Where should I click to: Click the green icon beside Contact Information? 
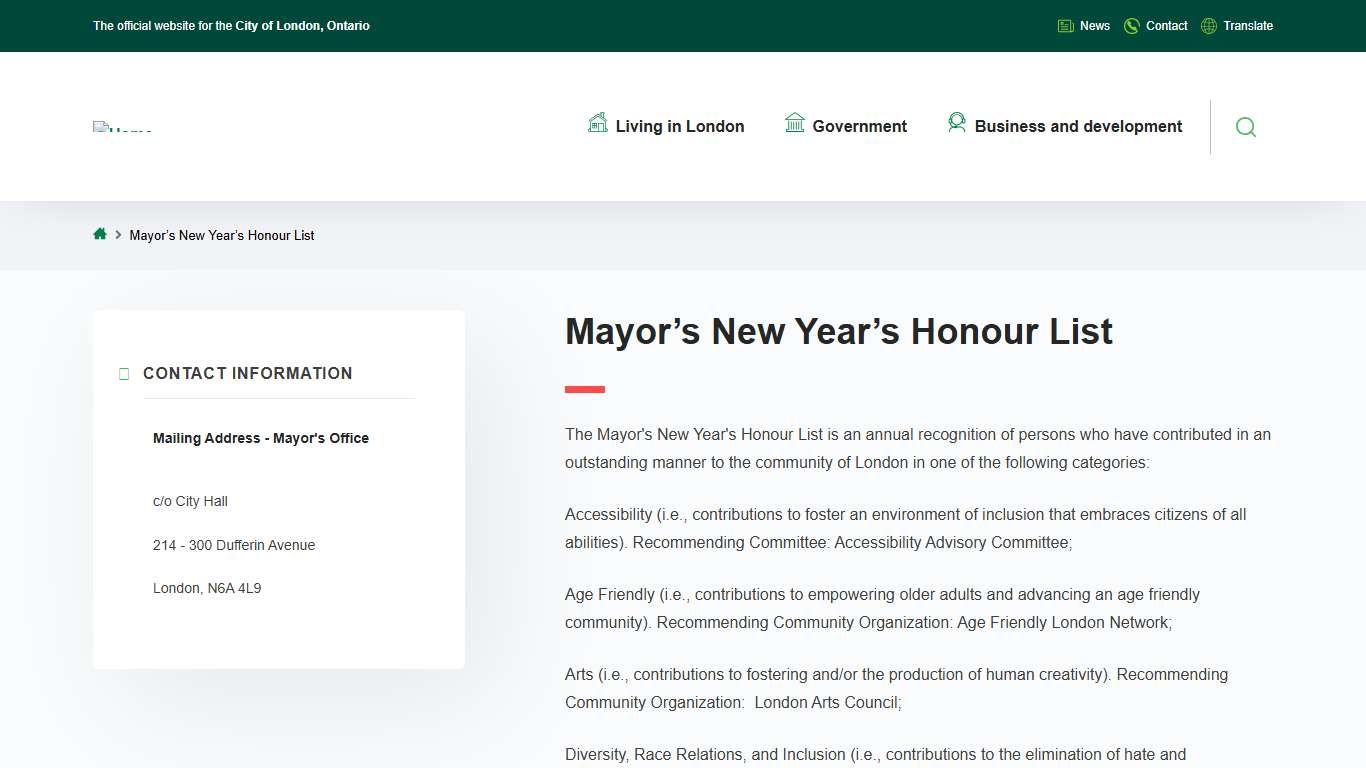pyautogui.click(x=123, y=373)
